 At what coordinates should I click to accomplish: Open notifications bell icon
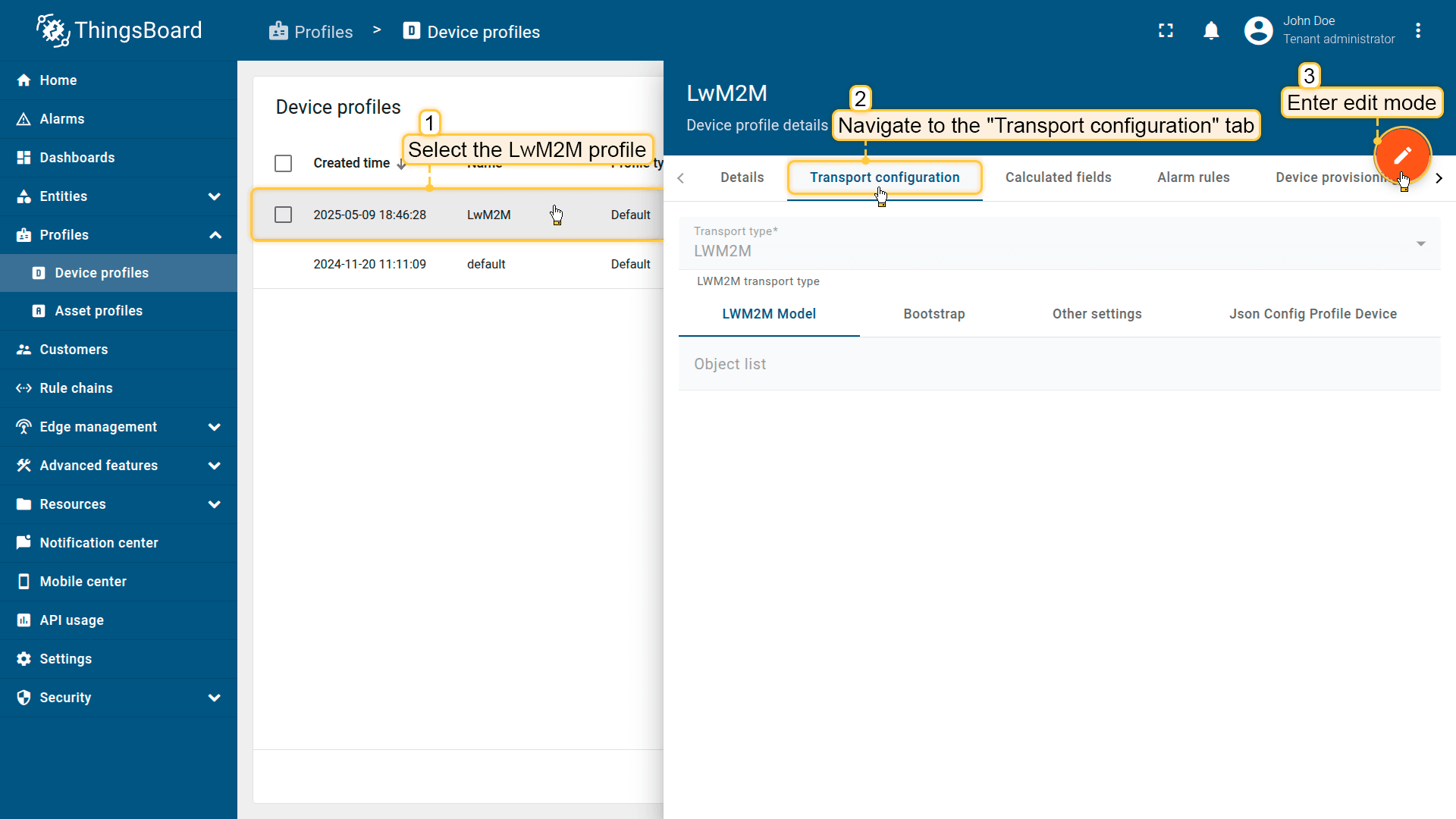point(1211,31)
